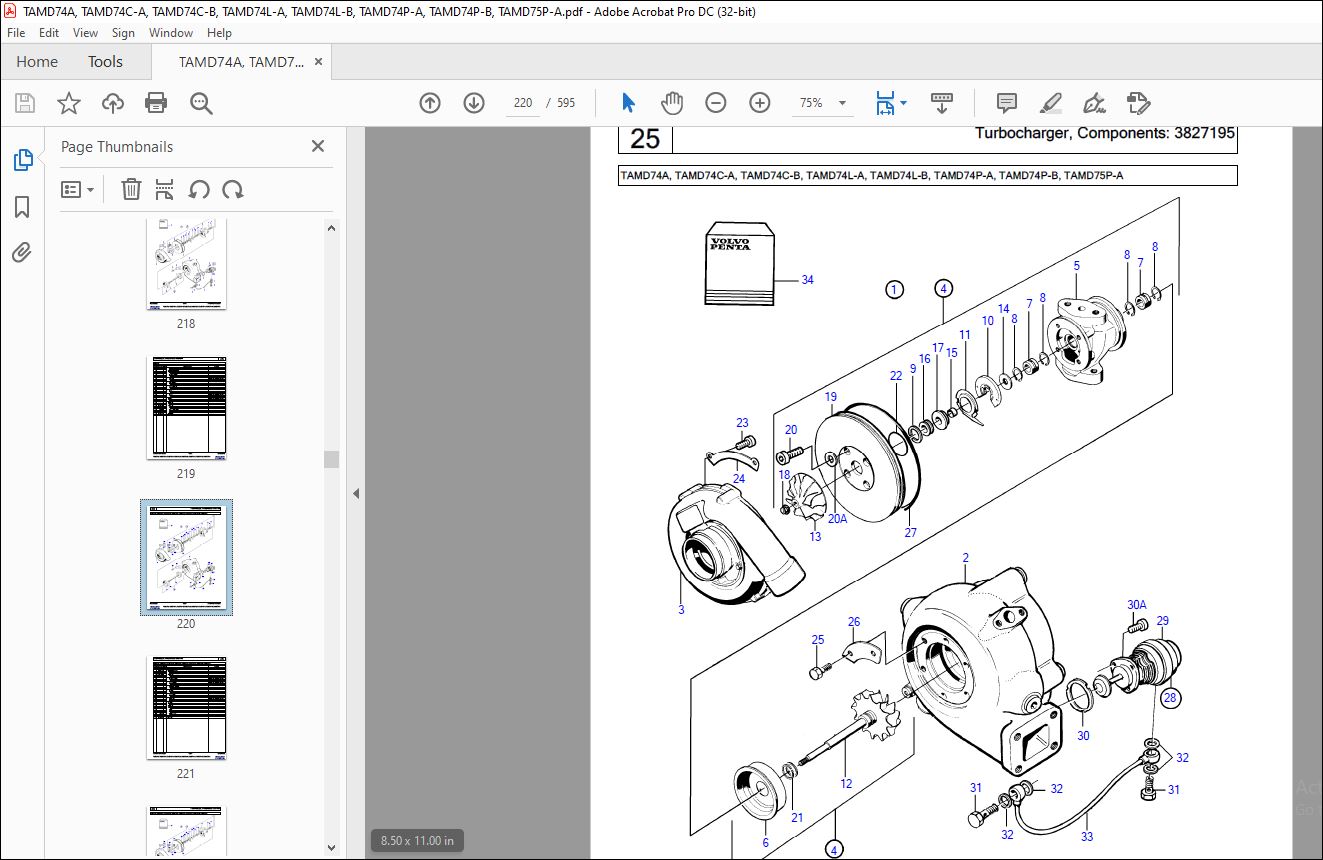Collapse the navigation pane arrow
The image size is (1323, 860).
(355, 493)
